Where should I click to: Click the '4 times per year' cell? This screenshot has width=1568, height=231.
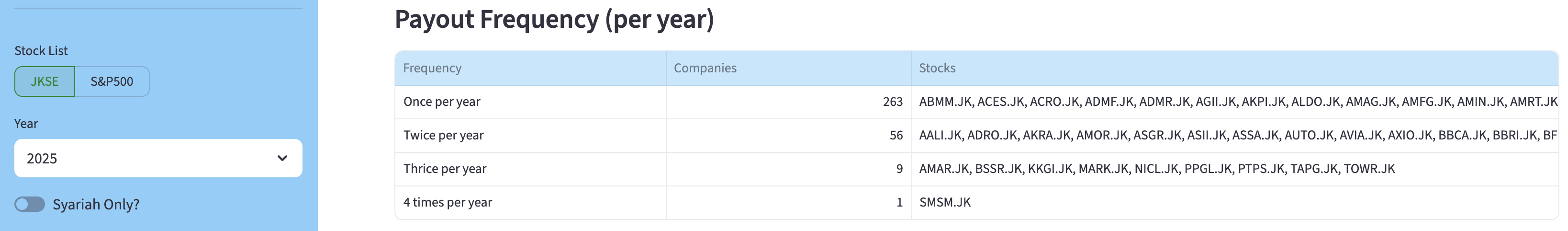pos(448,202)
